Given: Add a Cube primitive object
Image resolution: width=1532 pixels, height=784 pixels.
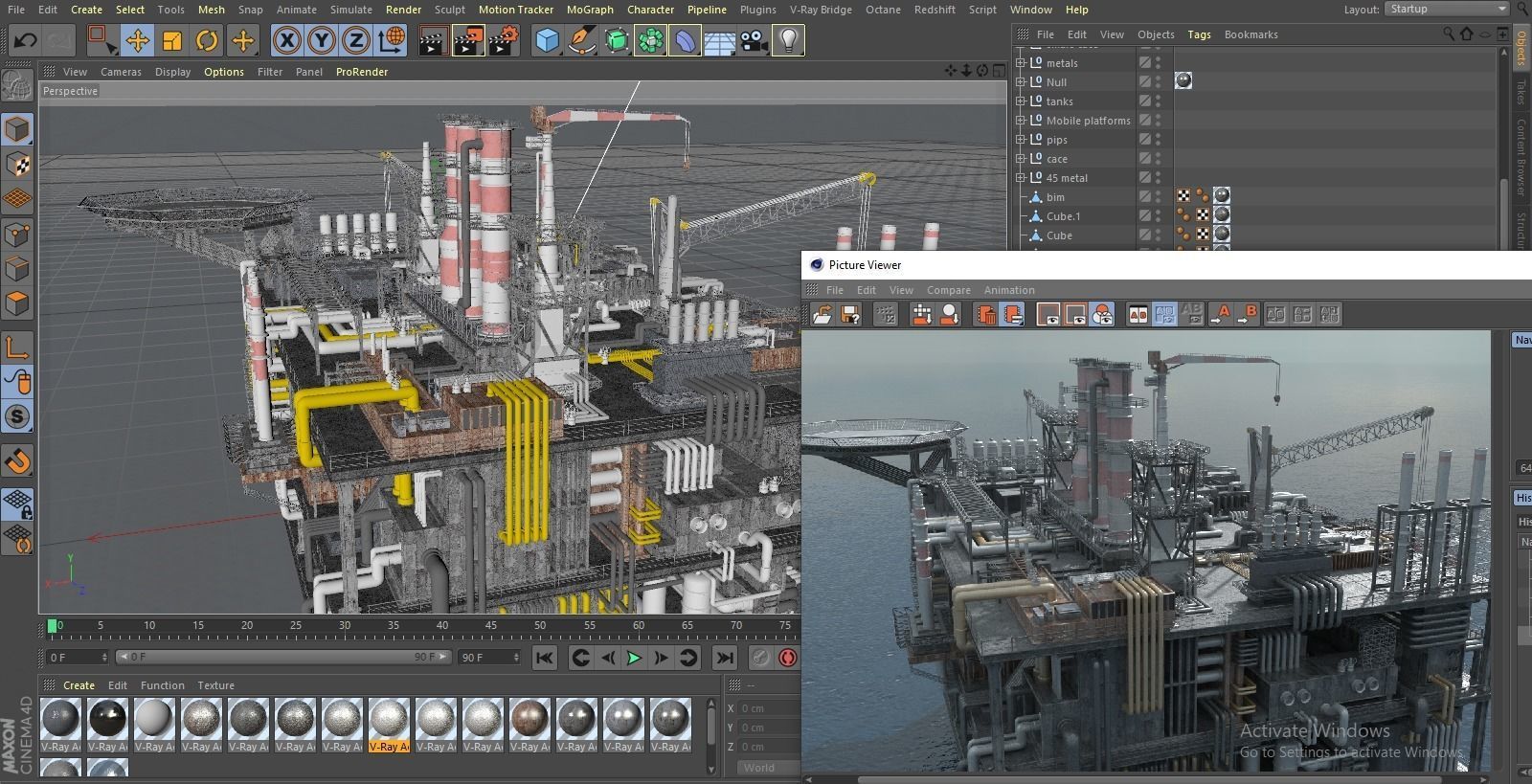Looking at the screenshot, I should tap(547, 40).
